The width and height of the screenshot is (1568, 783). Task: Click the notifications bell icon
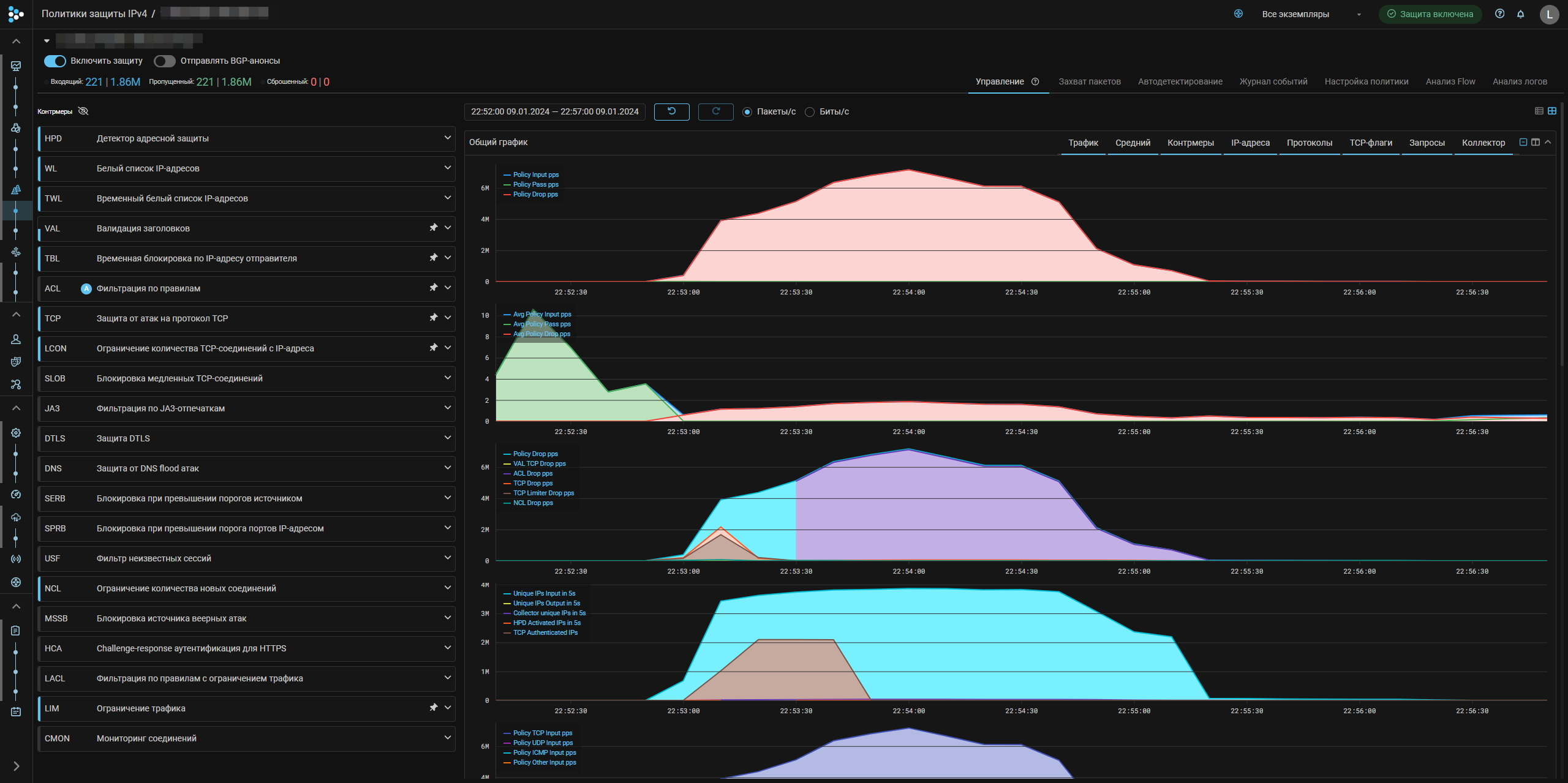[x=1520, y=14]
